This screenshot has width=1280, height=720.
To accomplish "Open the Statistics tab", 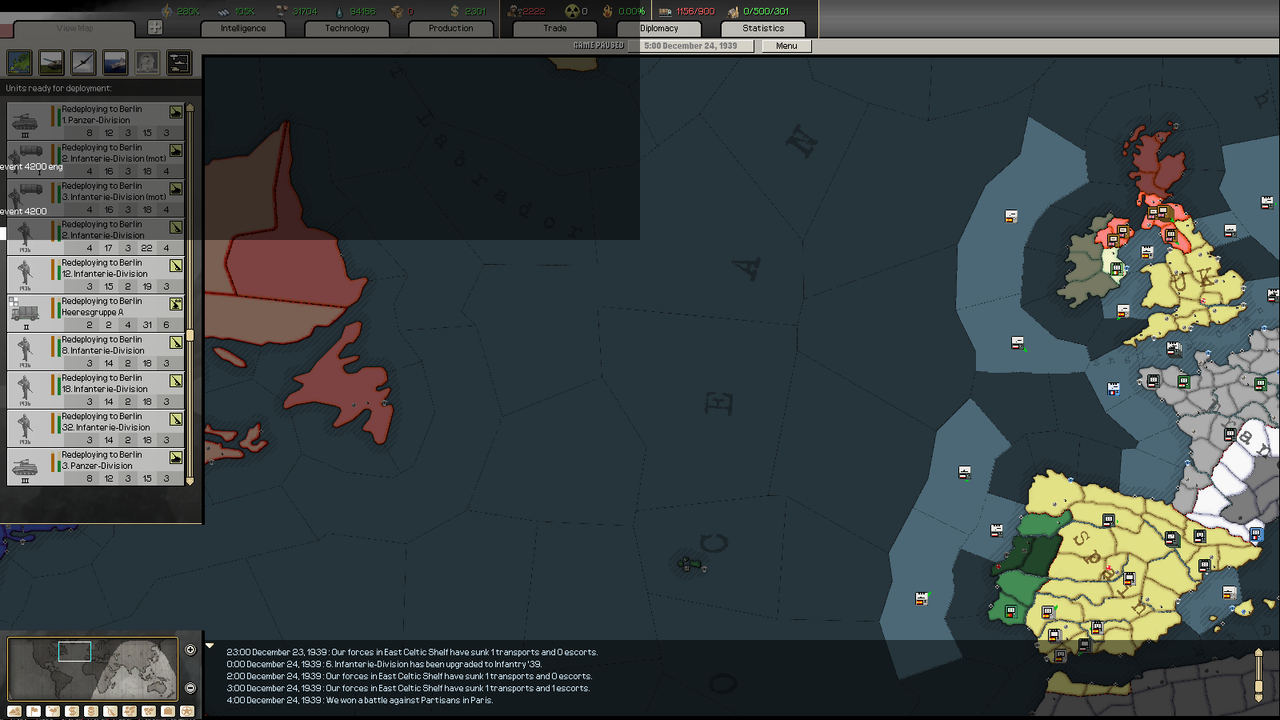I will [763, 29].
